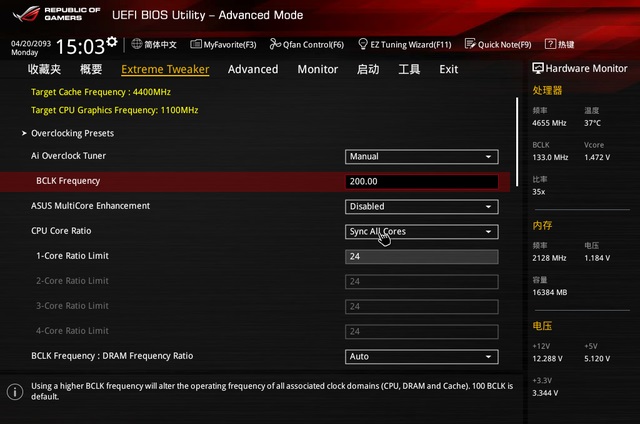
Task: Select ASUS MultiCore Enhancement label
Action: (x=90, y=206)
